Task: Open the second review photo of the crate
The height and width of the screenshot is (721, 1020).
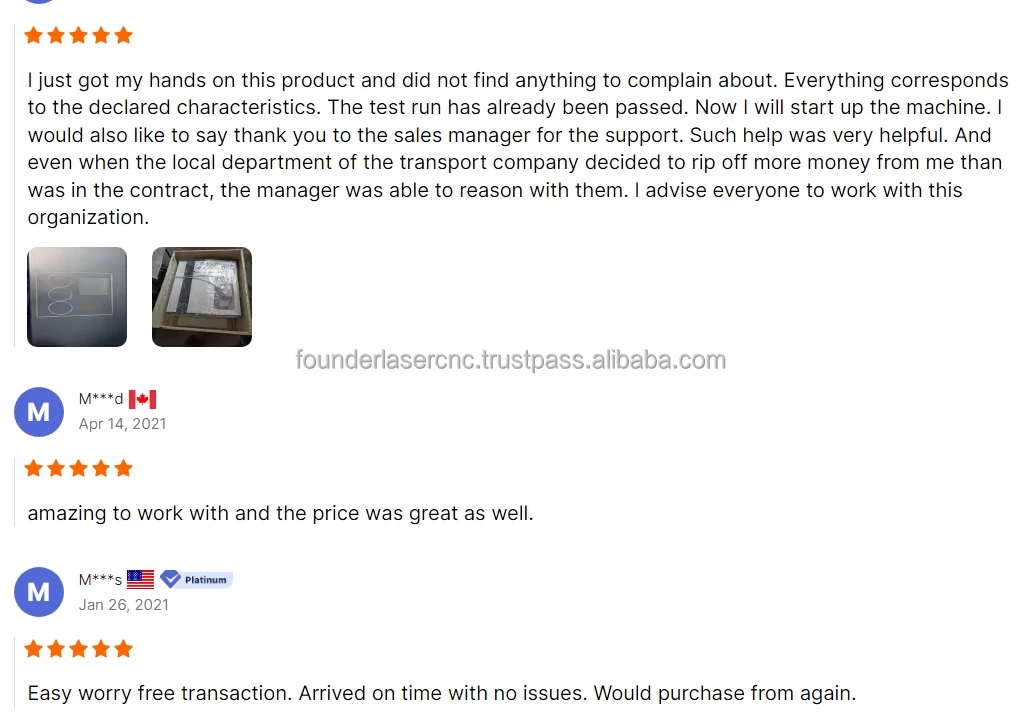Action: pos(202,297)
